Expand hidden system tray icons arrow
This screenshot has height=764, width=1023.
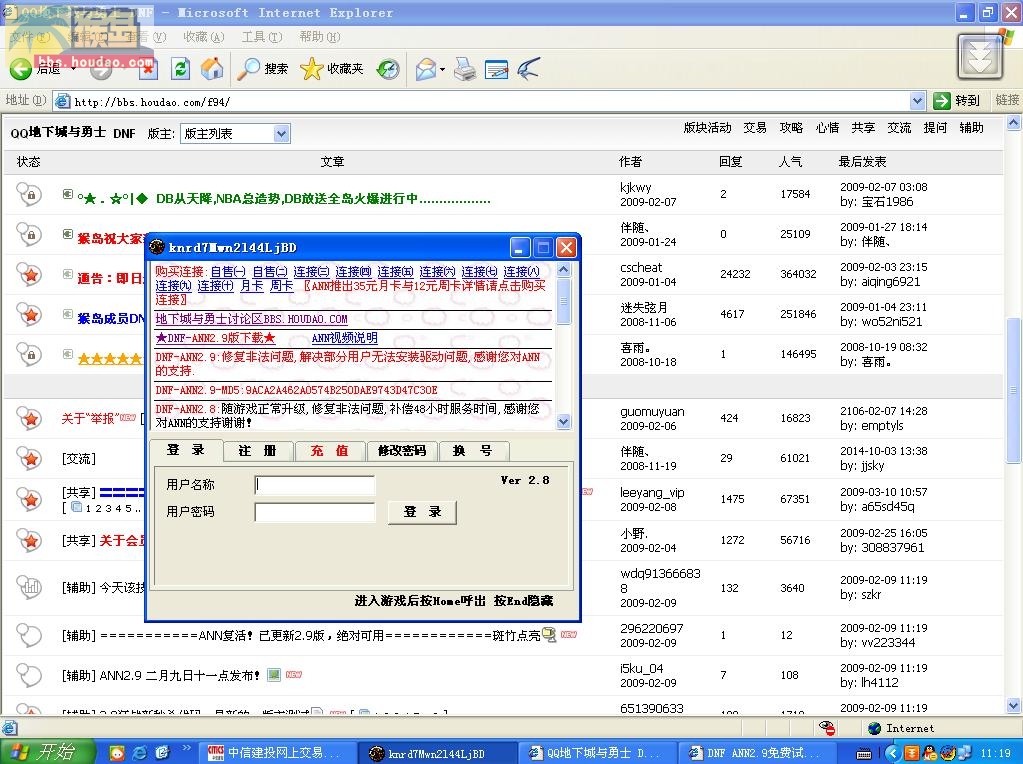coord(892,754)
